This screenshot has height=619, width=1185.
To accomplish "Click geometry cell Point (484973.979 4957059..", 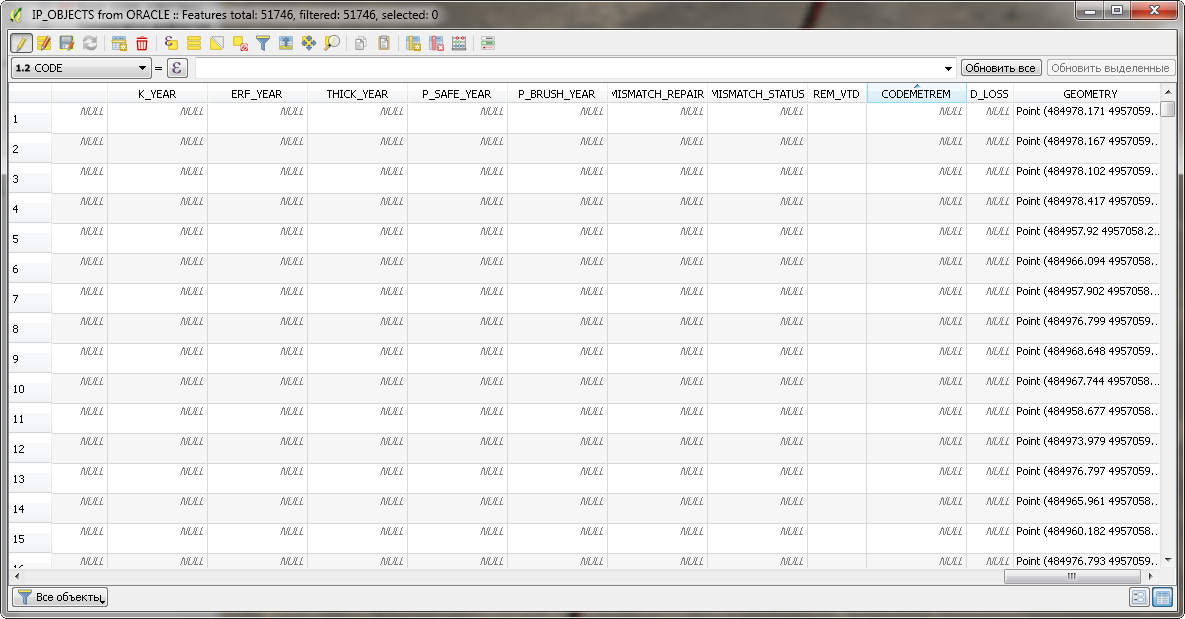I will [x=1087, y=448].
